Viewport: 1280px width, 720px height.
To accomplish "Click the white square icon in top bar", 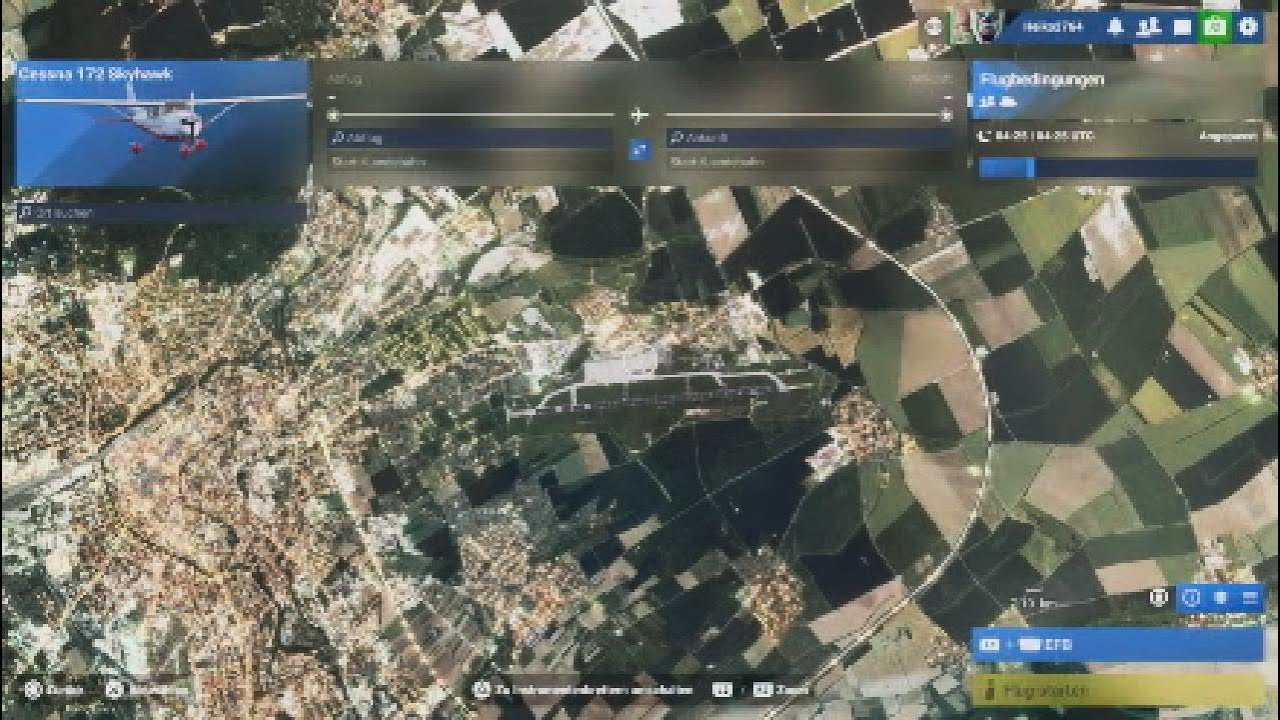I will [x=1182, y=27].
